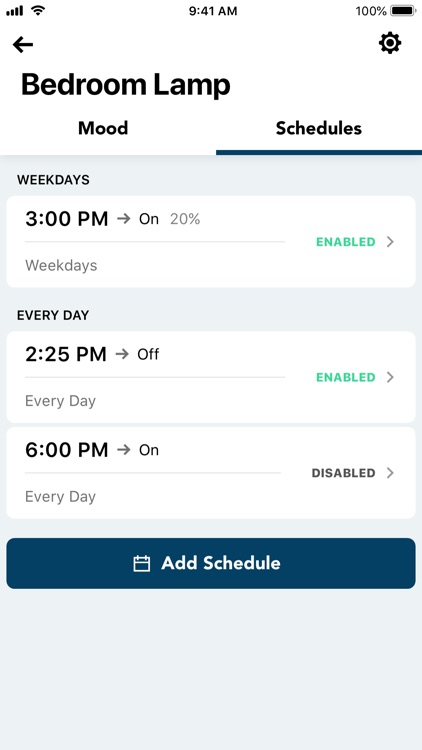Expand the 2:25 PM schedule chevron
Screen dimensions: 422x750
point(390,377)
